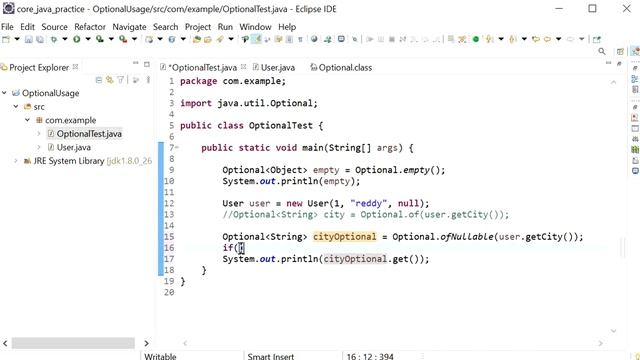This screenshot has width=640, height=360.
Task: Click the Quick Access search magnifier
Action: click(x=602, y=51)
